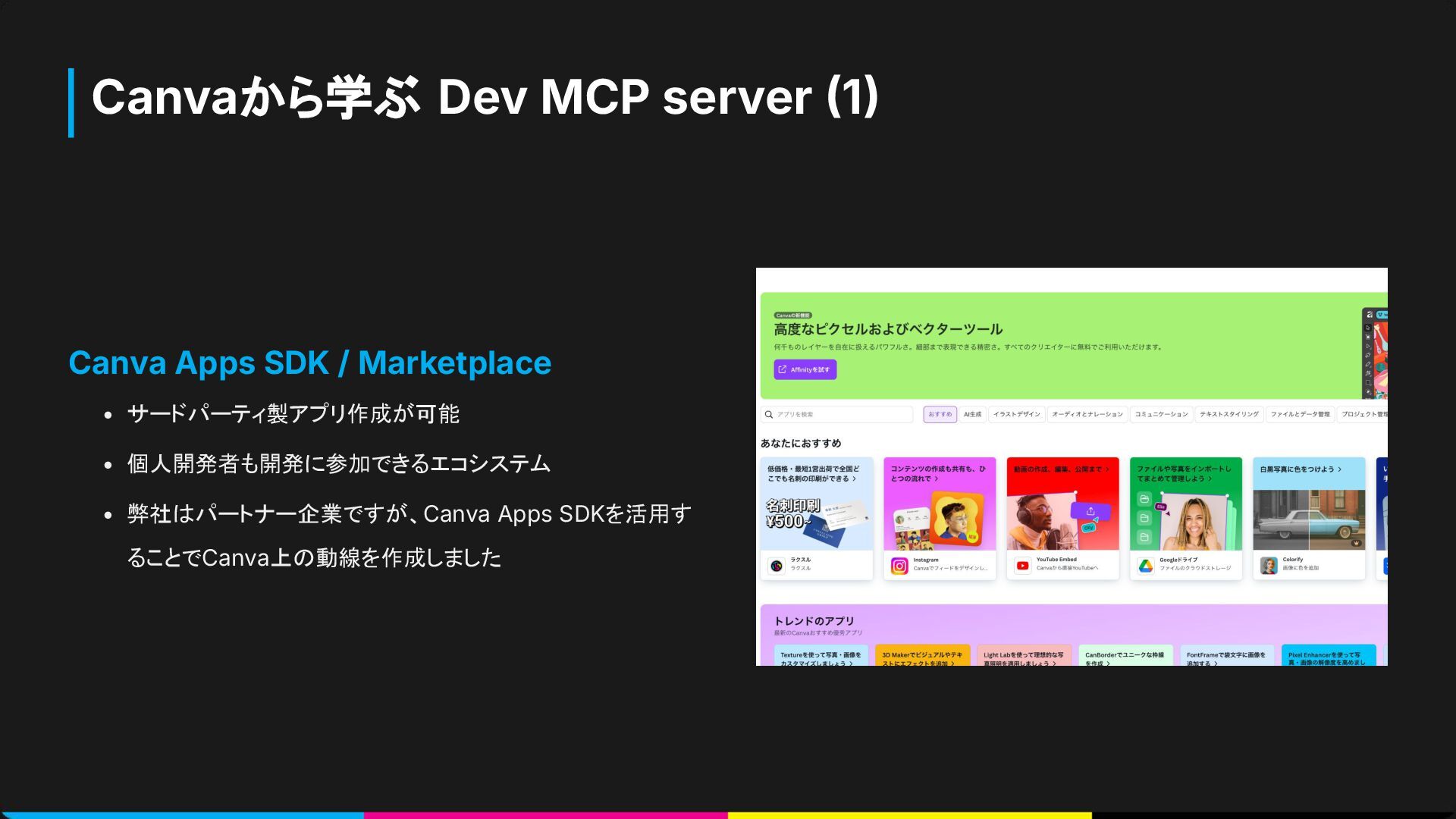
Task: Click the YouTube Embed app icon
Action: (x=1022, y=566)
